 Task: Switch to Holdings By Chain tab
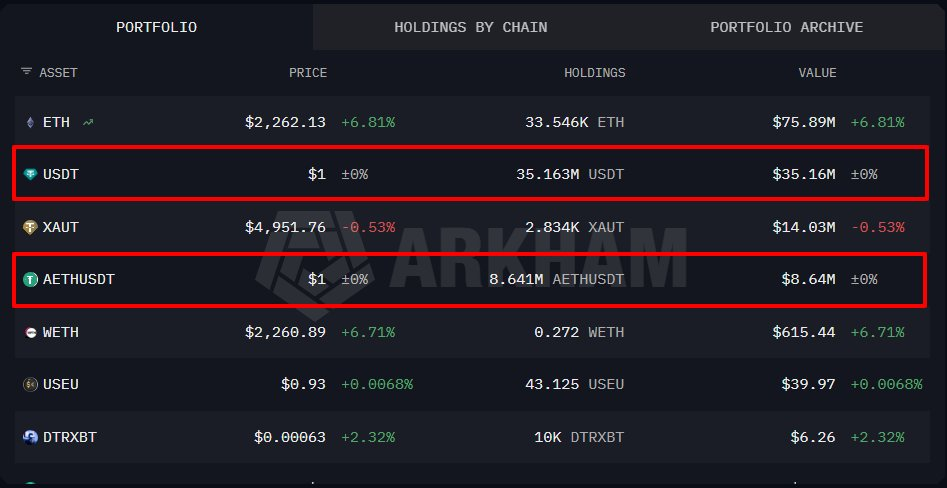pyautogui.click(x=470, y=27)
